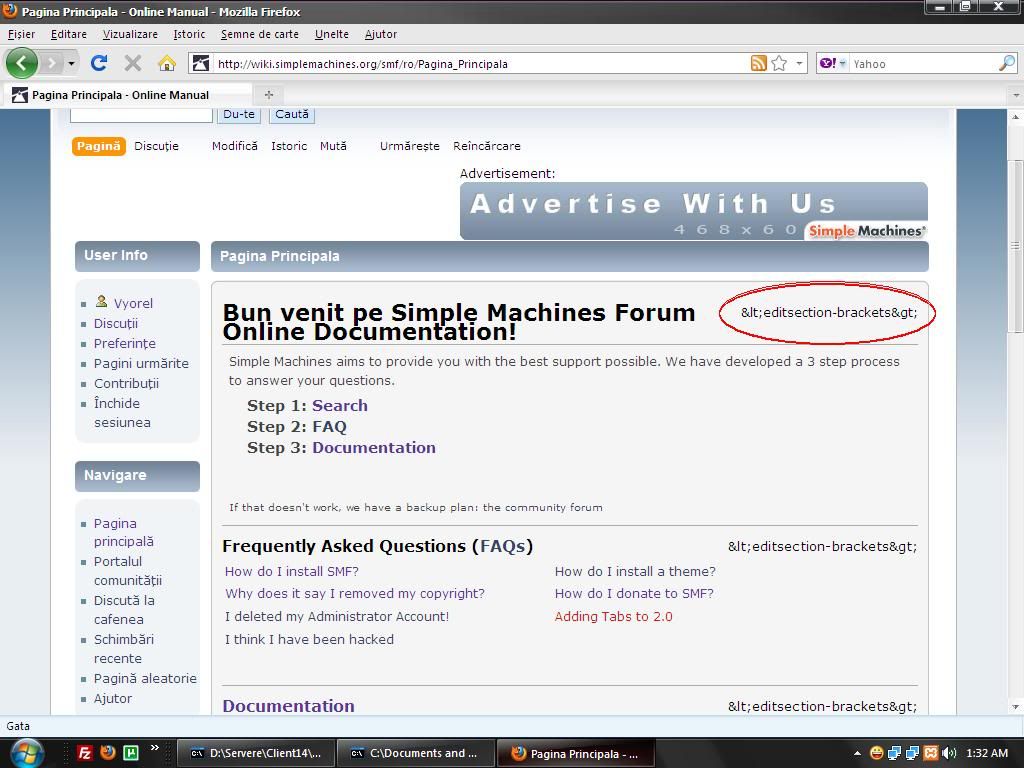Click the Reîncărcare tab
1024x768 pixels.
click(487, 146)
